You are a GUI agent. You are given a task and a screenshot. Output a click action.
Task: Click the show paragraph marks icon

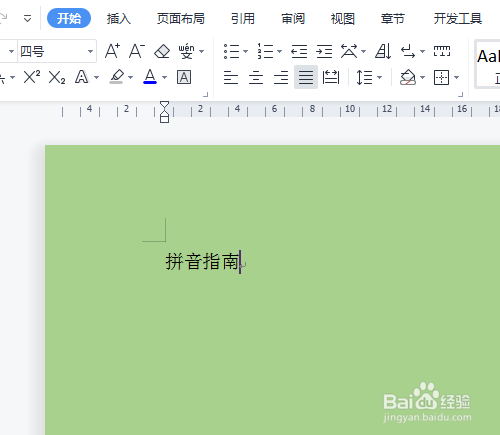pyautogui.click(x=408, y=52)
